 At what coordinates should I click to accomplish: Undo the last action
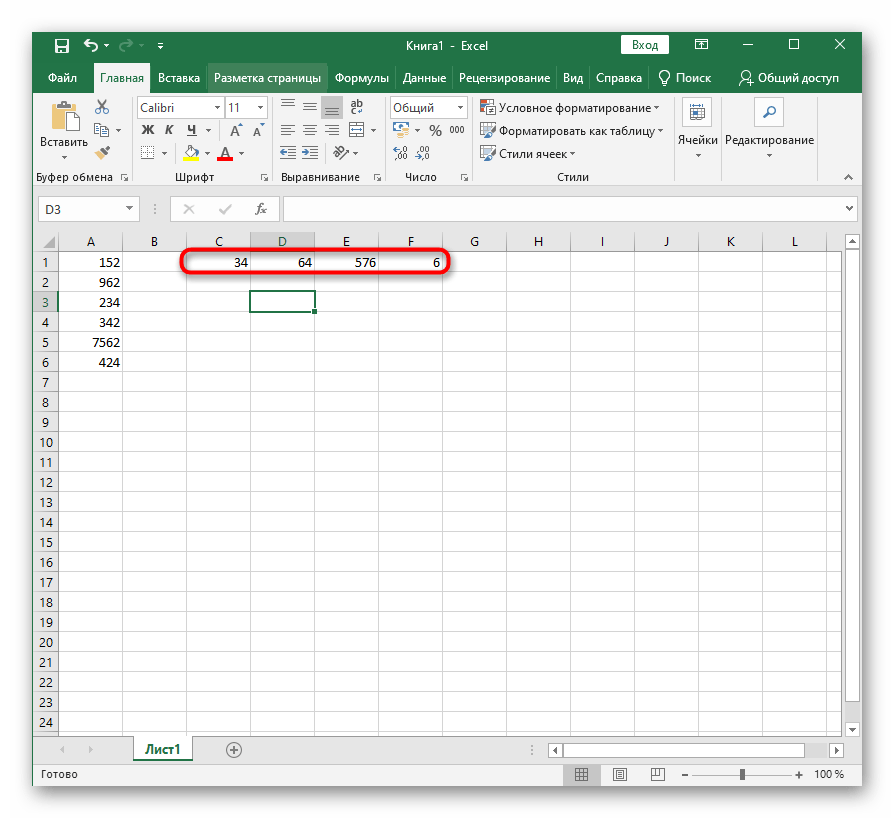(91, 45)
